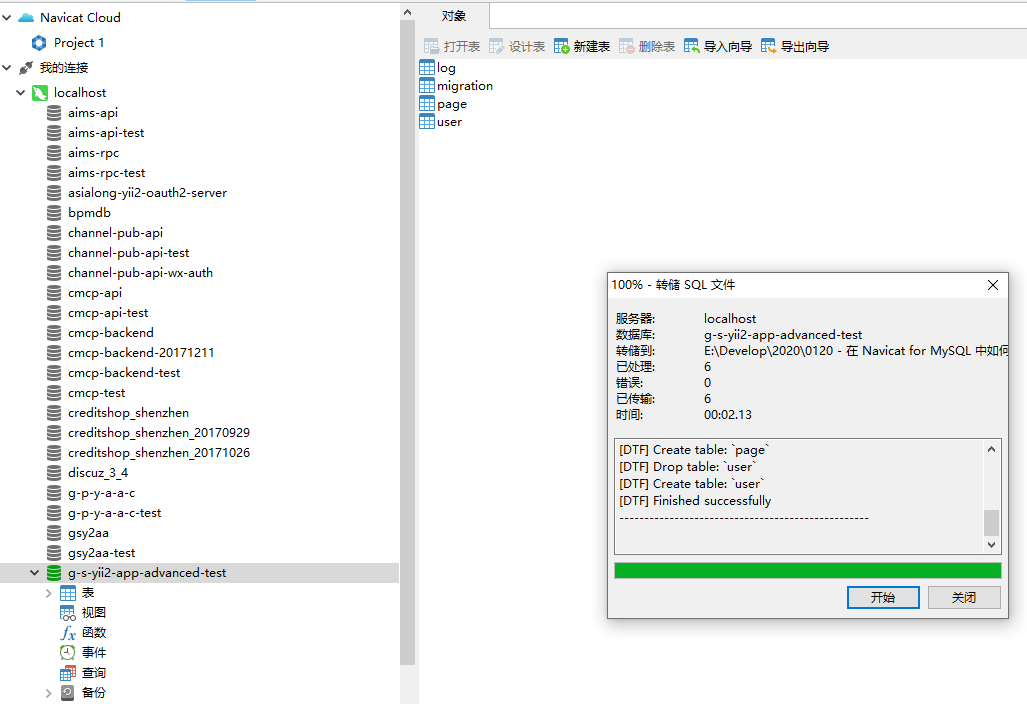Collapse the localhost connection node
This screenshot has height=704, width=1027.
[x=20, y=93]
